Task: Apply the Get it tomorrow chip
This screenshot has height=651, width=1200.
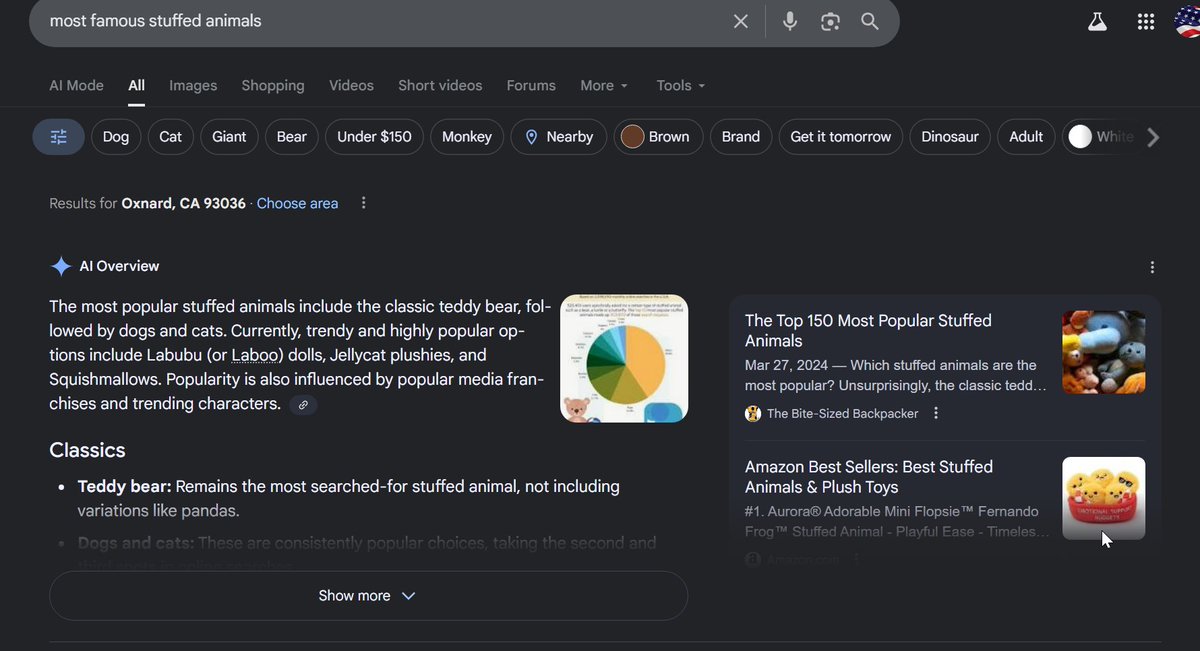Action: click(x=841, y=137)
